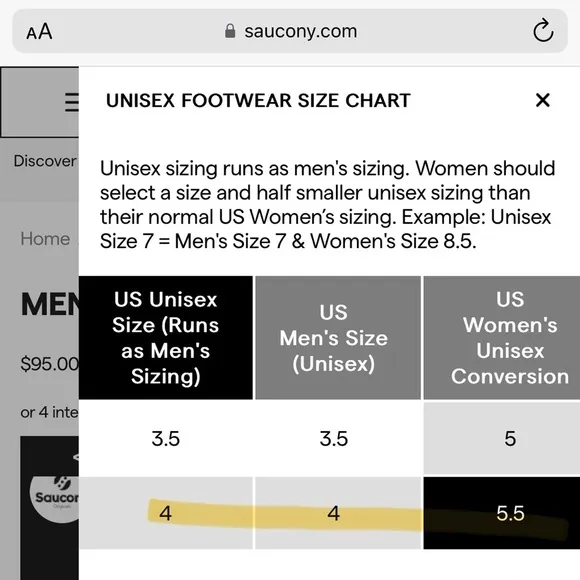Tap the product image thumbnail
The height and width of the screenshot is (580, 580).
point(50,508)
